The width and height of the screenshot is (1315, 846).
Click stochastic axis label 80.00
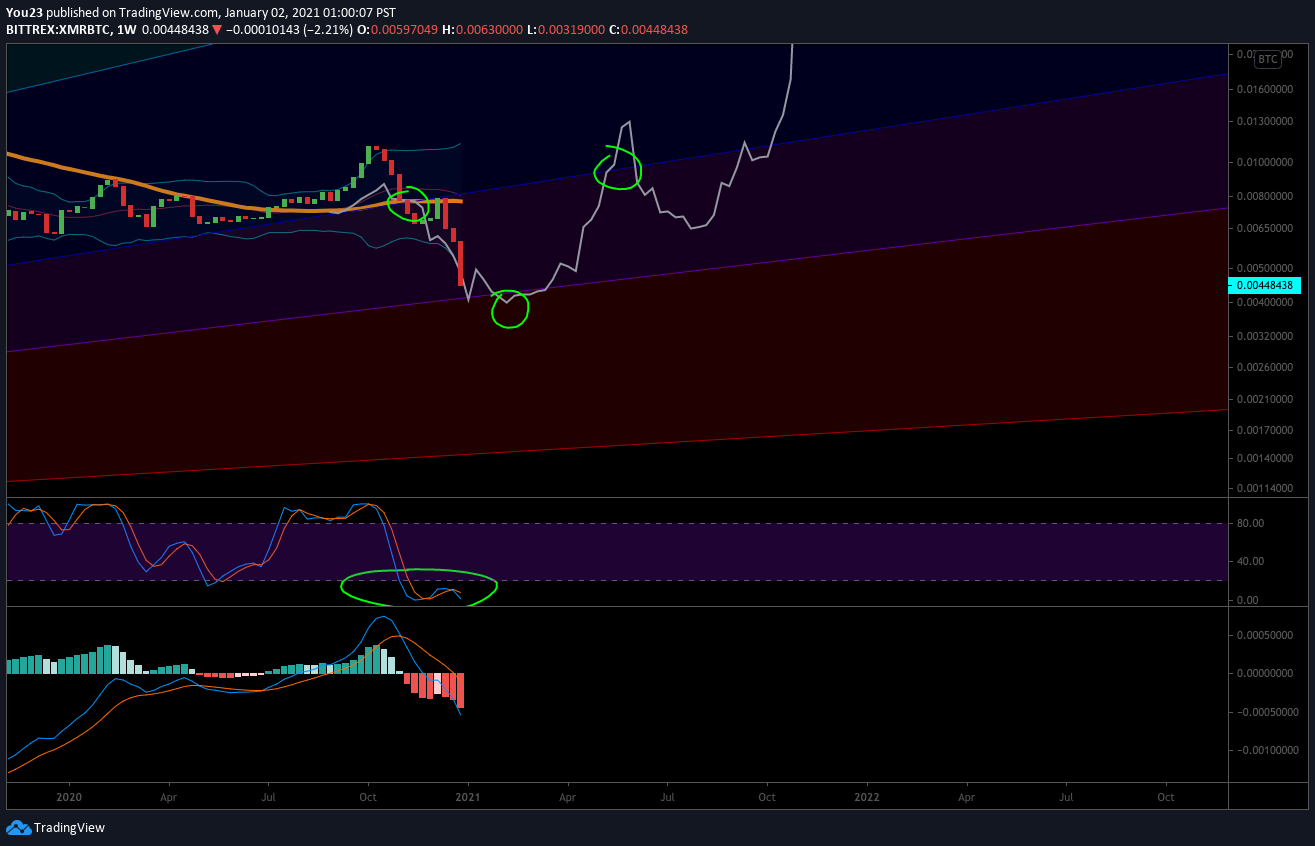tap(1251, 523)
